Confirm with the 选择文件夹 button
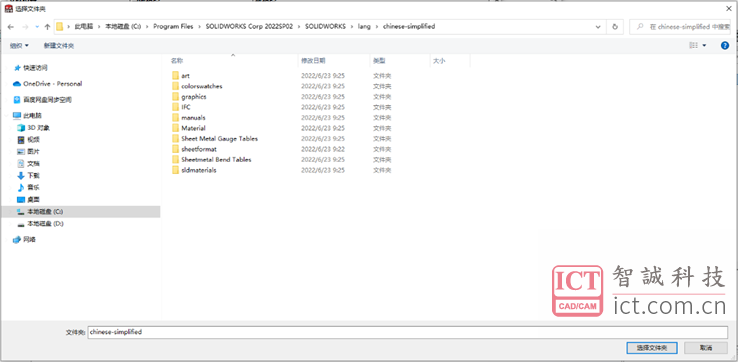This screenshot has width=738, height=362. [652, 348]
